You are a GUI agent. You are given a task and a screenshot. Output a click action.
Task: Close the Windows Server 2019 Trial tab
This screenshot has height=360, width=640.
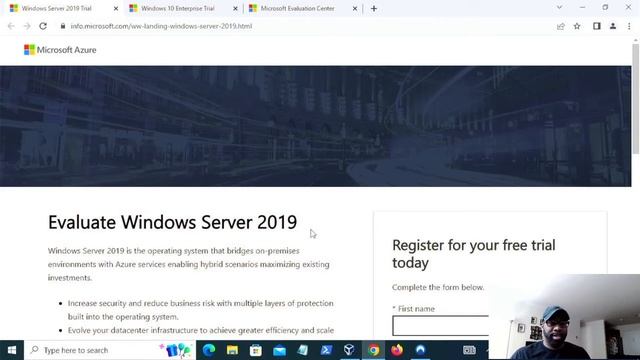[116, 9]
